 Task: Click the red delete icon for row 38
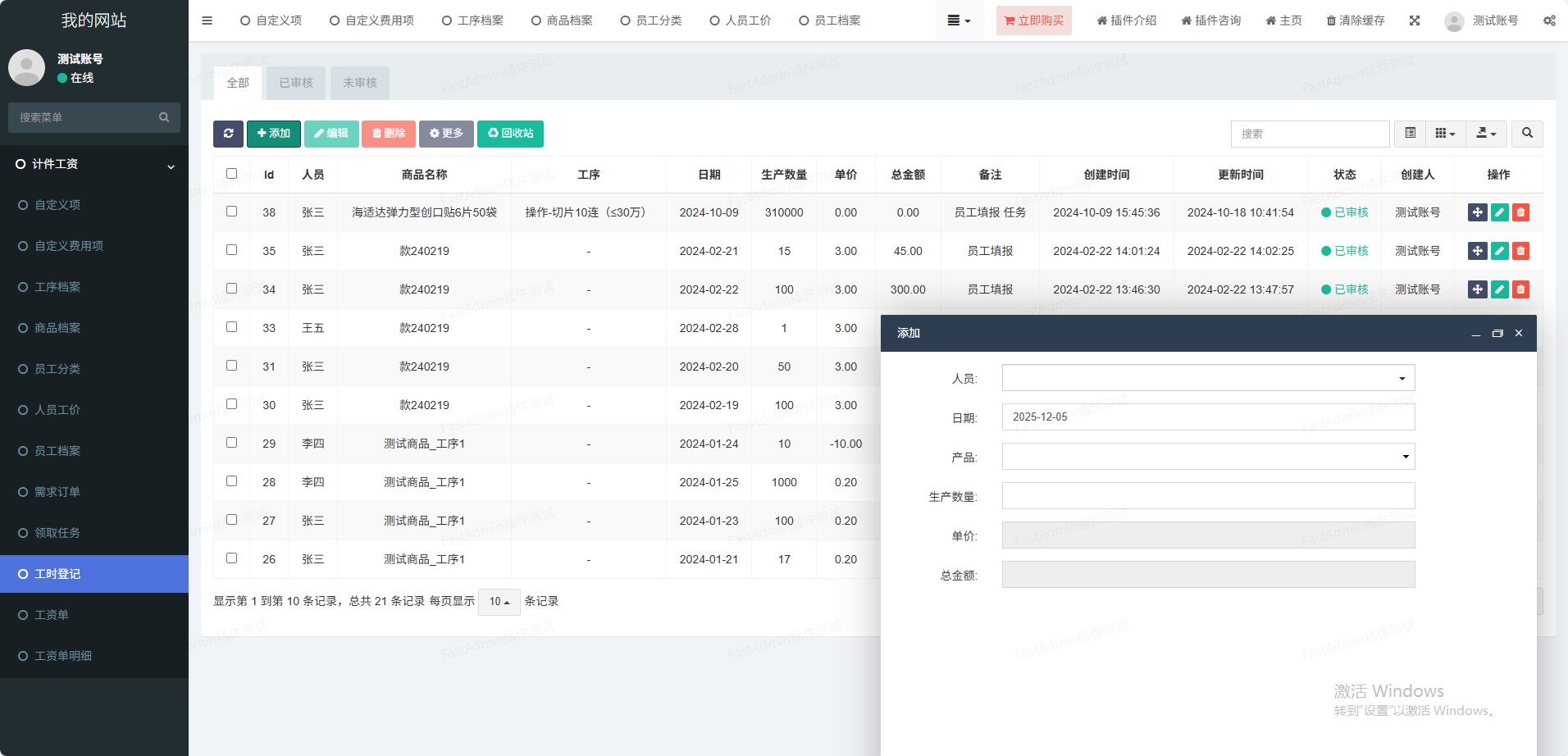(1520, 212)
